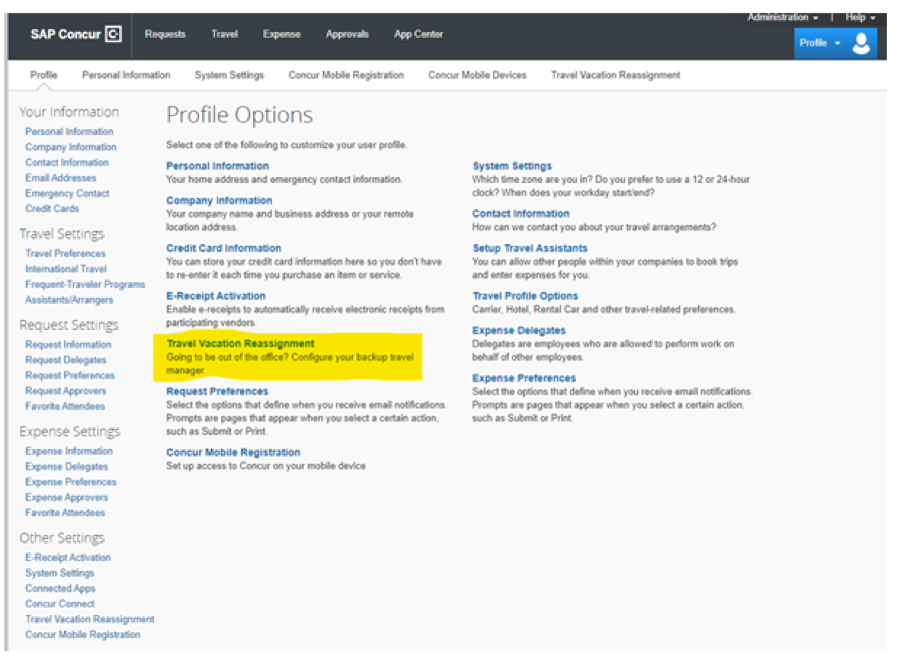Switch to the Concur Mobile Registration tab
Viewport: 912px width, 672px height.
click(346, 75)
